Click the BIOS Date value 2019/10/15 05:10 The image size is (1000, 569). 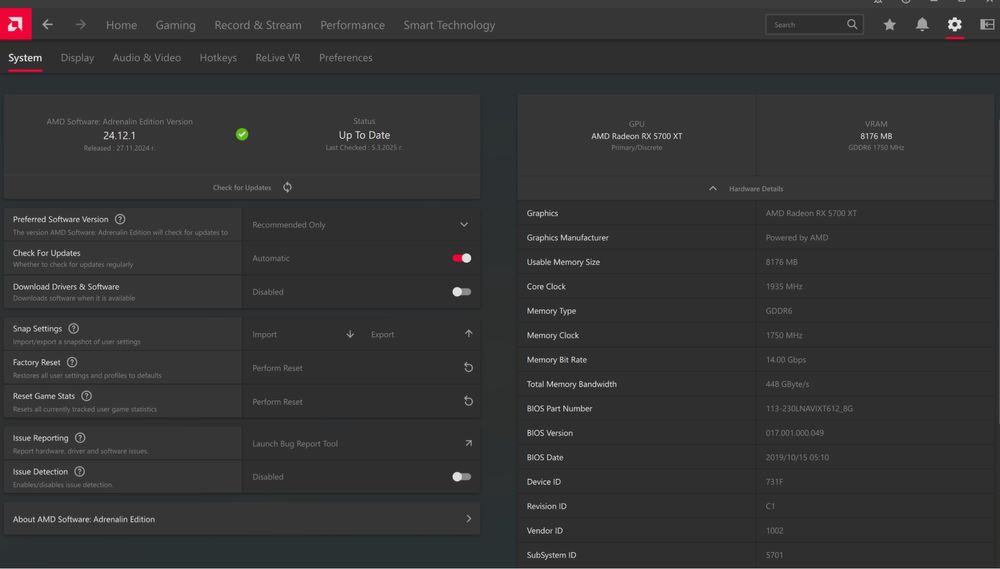[797, 457]
